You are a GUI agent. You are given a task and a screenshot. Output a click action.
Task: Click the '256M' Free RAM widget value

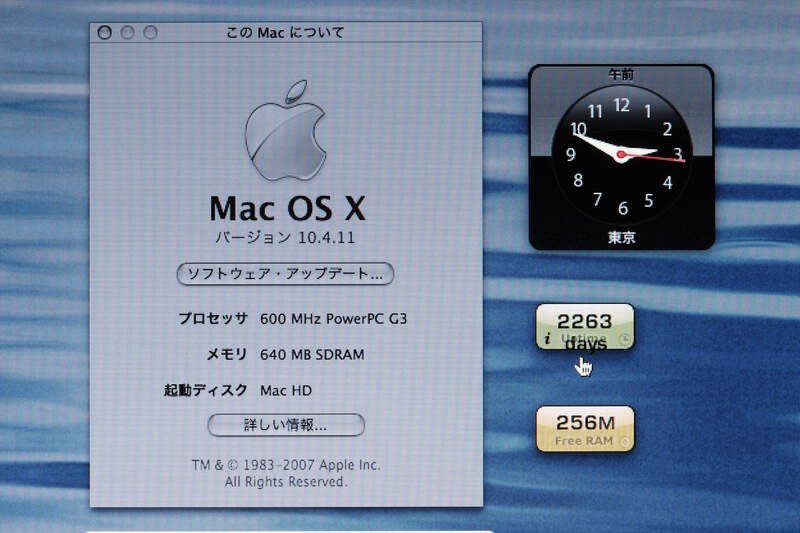[x=585, y=423]
